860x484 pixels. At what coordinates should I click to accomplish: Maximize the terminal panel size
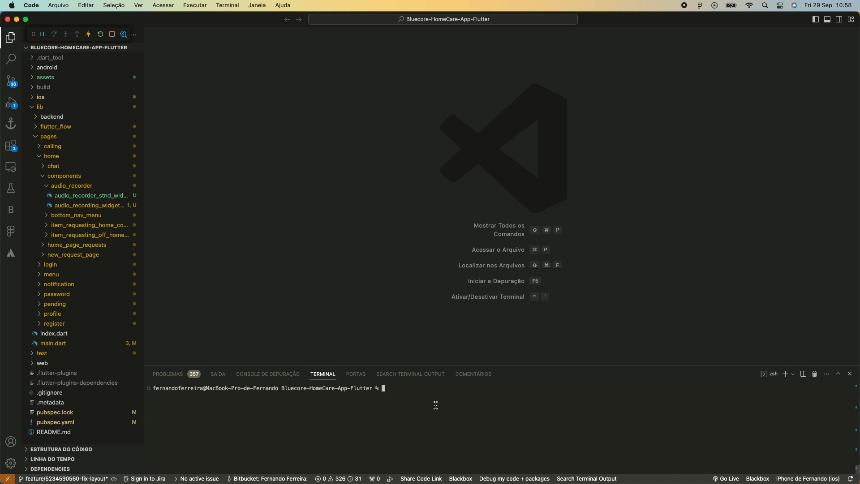[x=838, y=374]
